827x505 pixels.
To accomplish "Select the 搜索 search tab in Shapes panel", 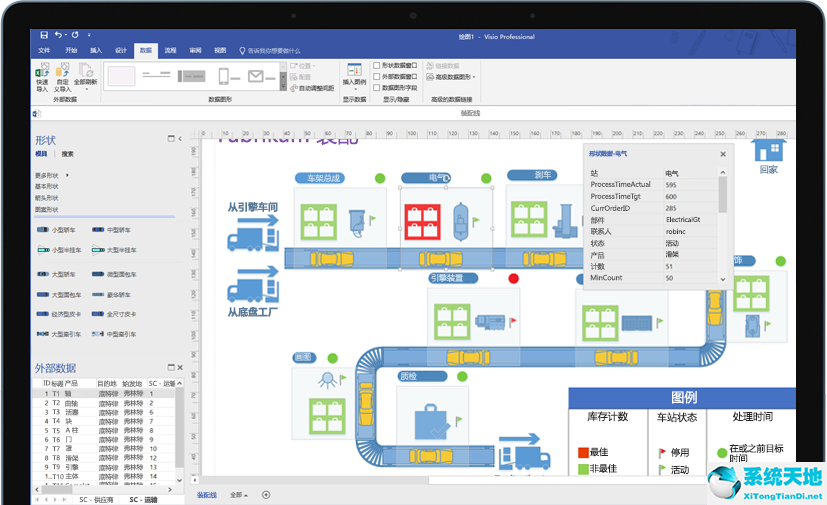I will 68,154.
